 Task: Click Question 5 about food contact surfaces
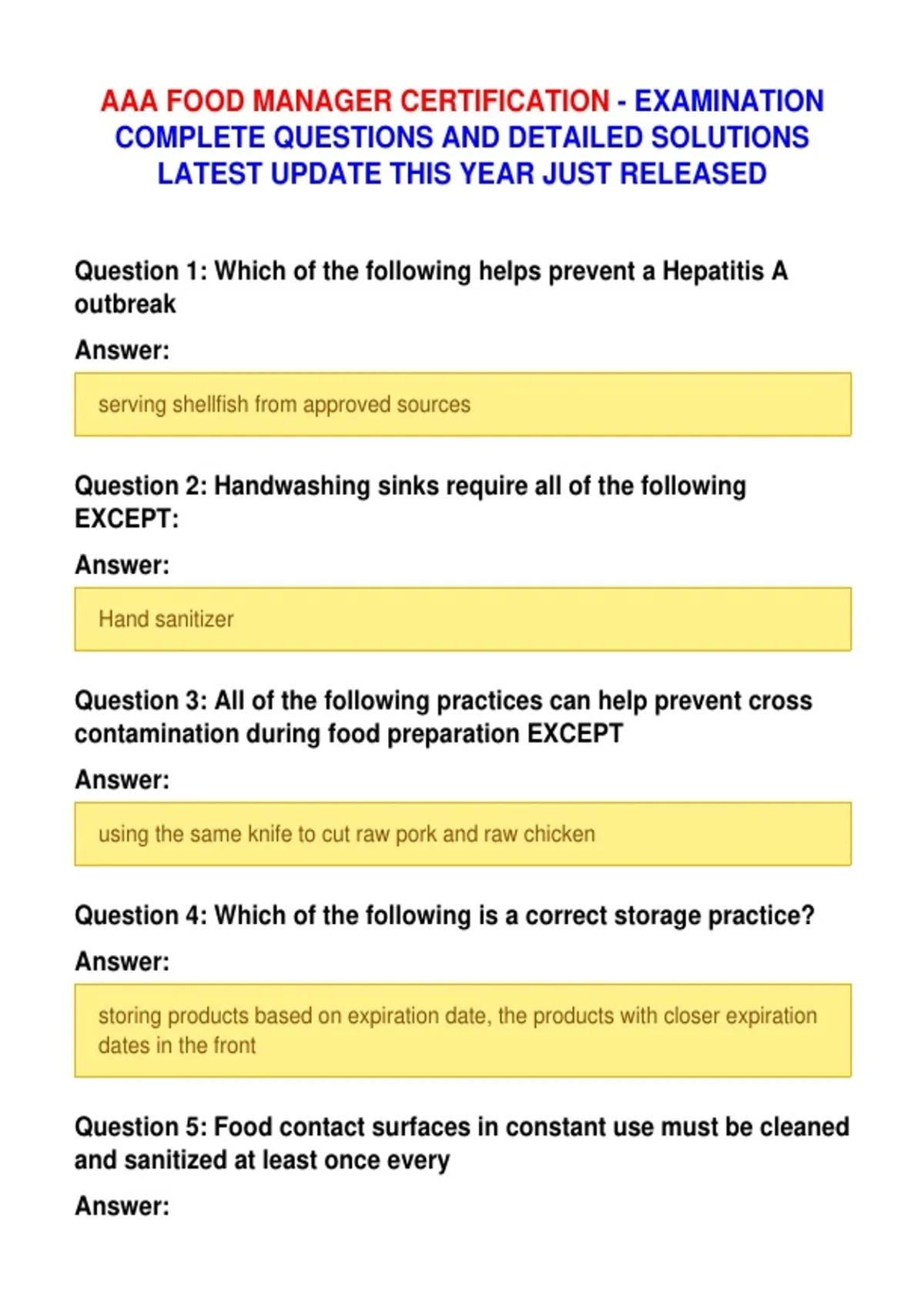(462, 1143)
